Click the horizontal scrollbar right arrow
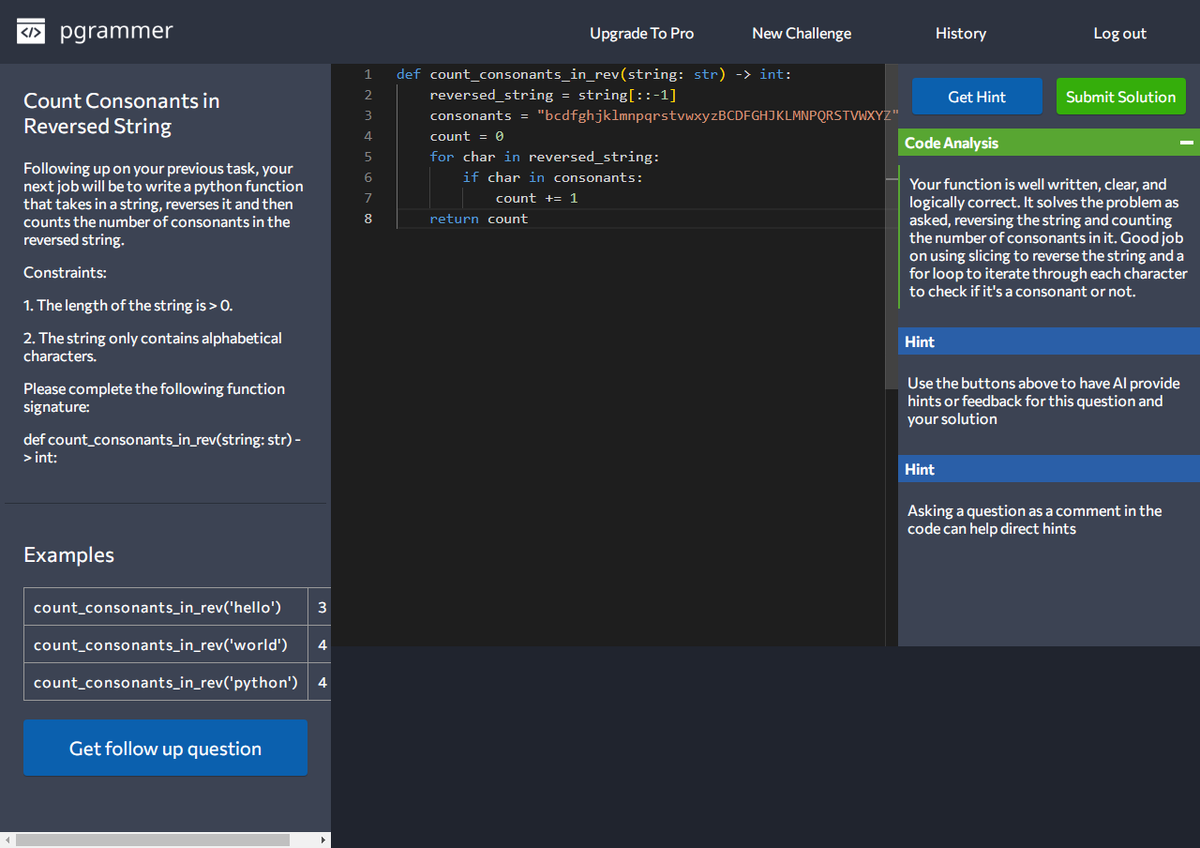The width and height of the screenshot is (1200, 848). pos(322,840)
